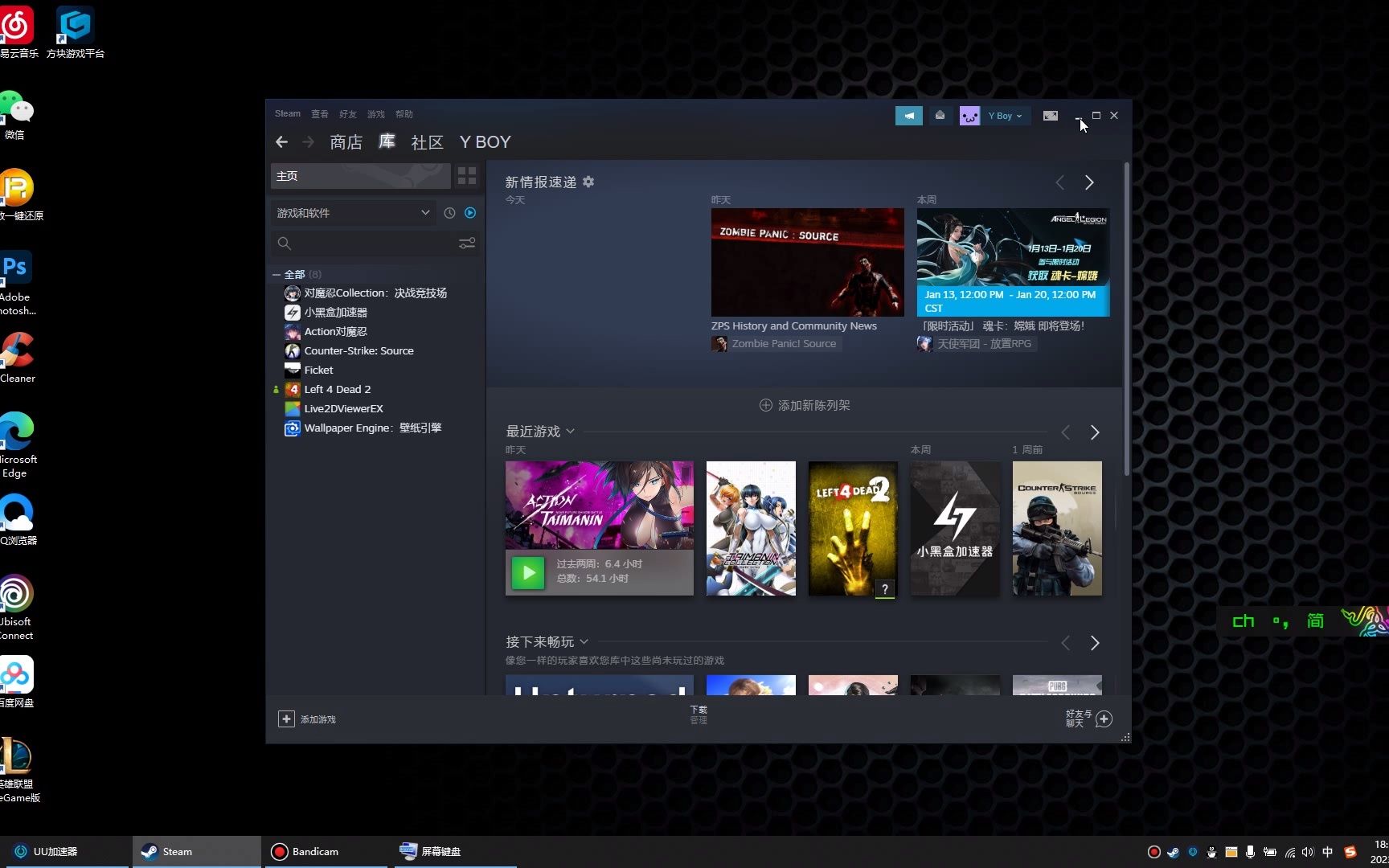Play Action Taimanin via green play button
The image size is (1389, 868).
tap(527, 572)
